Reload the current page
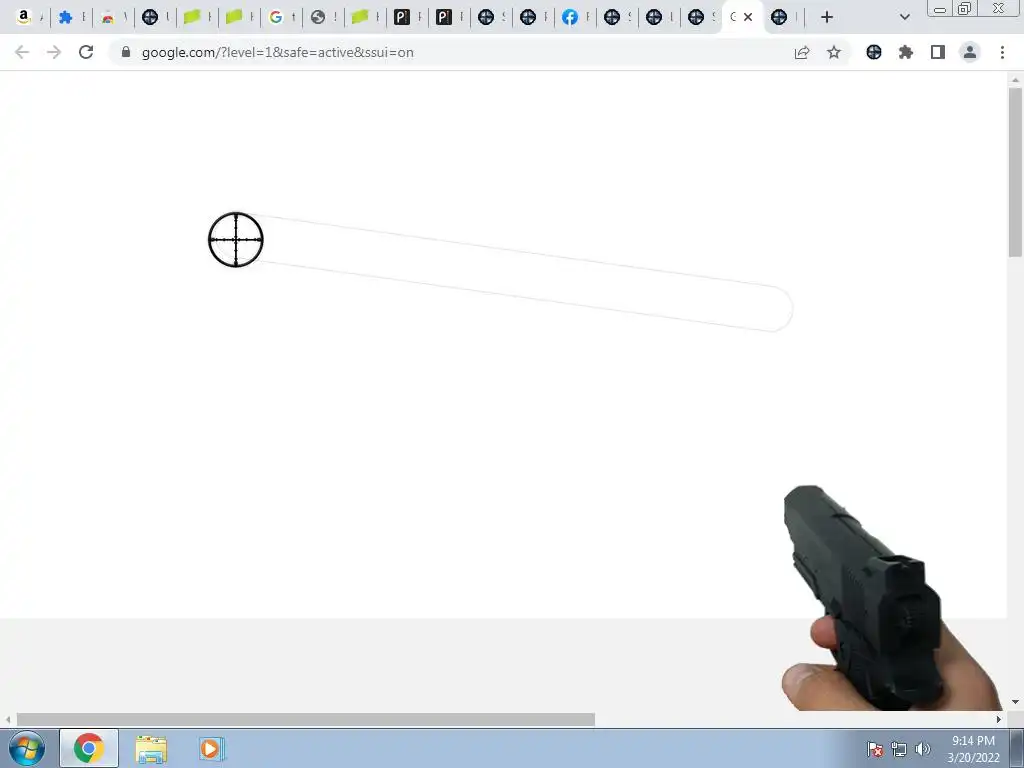 click(86, 52)
